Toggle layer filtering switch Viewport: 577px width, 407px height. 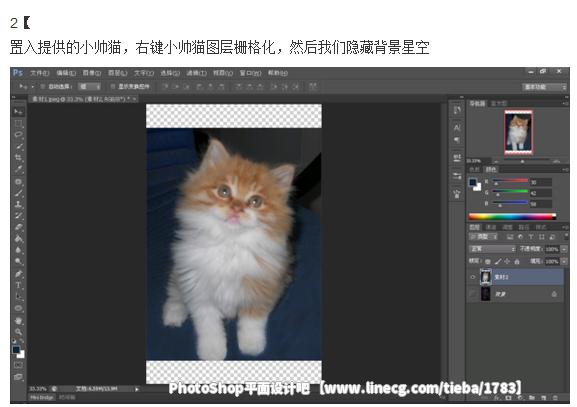(x=566, y=236)
